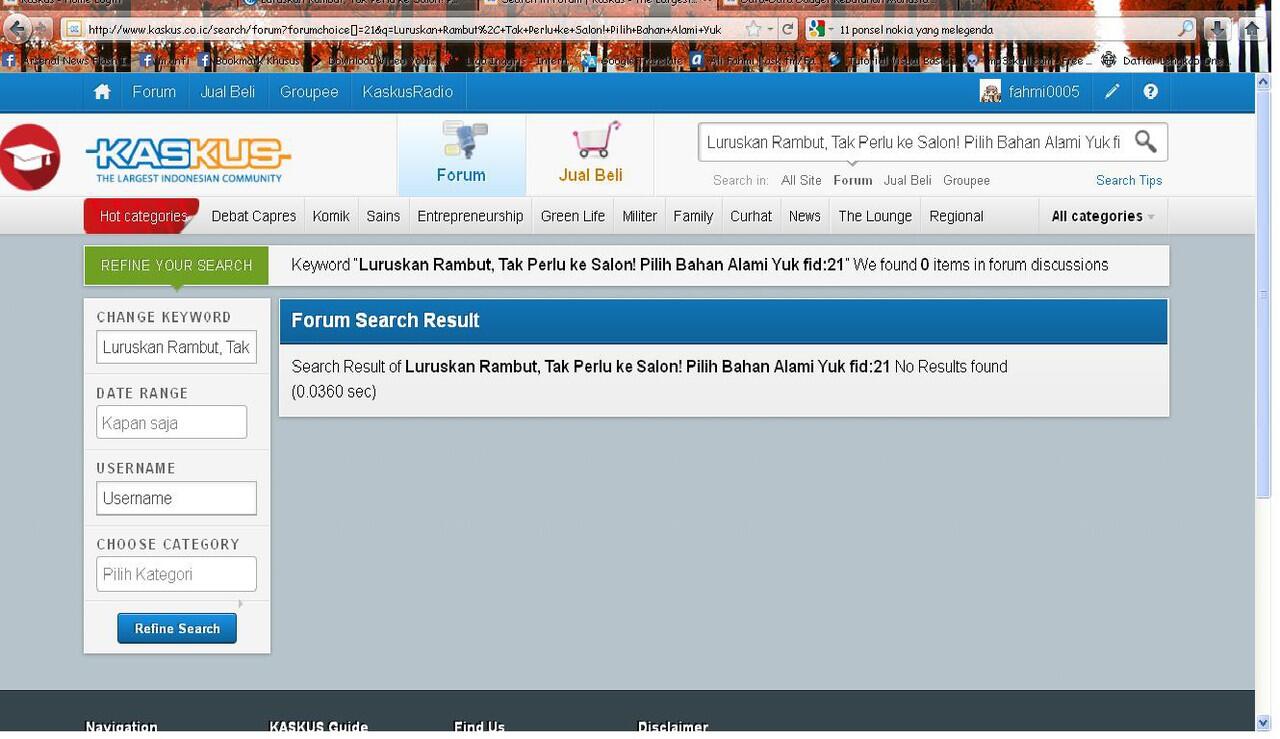Click the browser home button
This screenshot has height=739, width=1280.
1251,29
